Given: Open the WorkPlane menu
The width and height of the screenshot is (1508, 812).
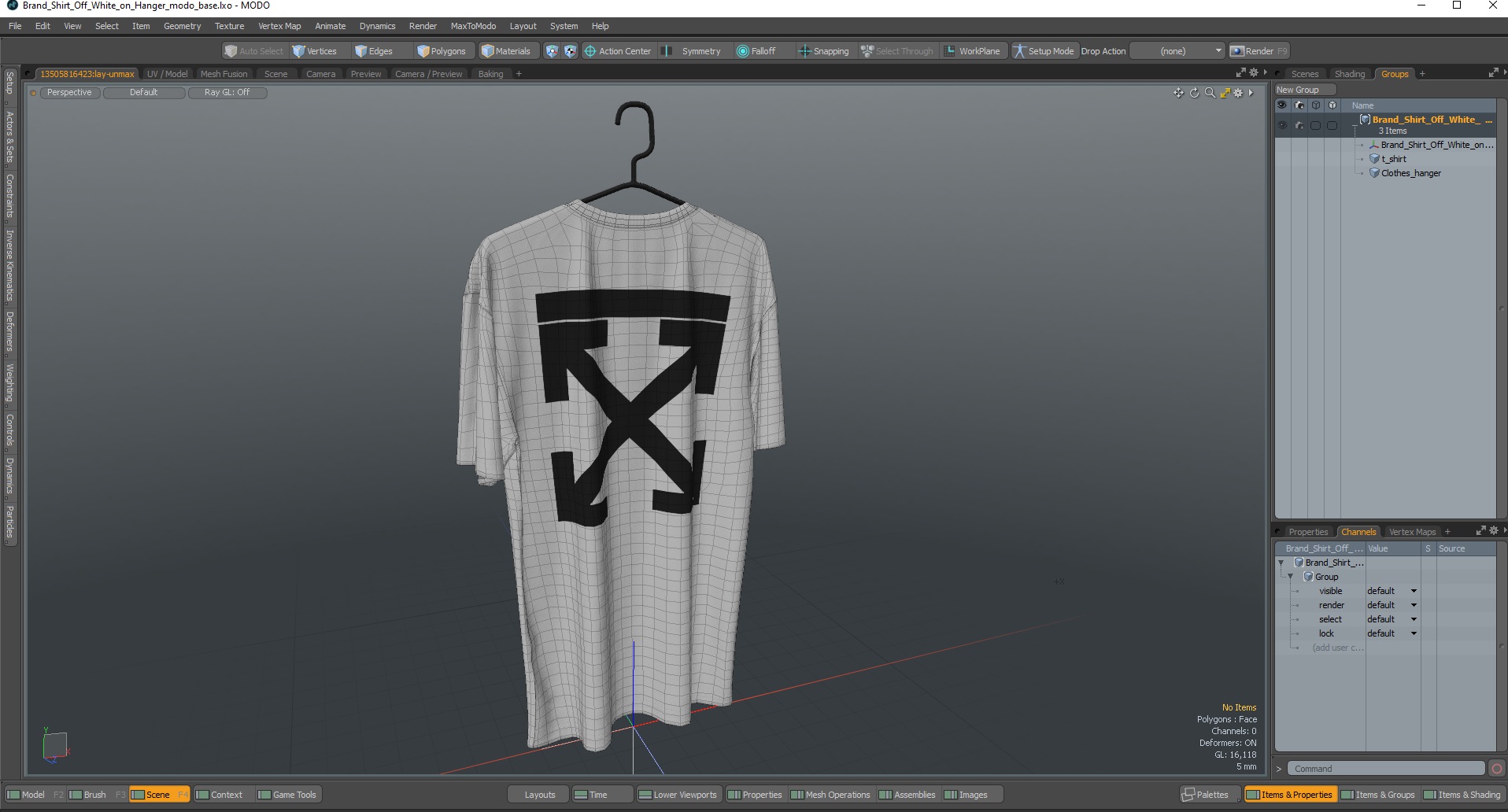Looking at the screenshot, I should click(973, 51).
